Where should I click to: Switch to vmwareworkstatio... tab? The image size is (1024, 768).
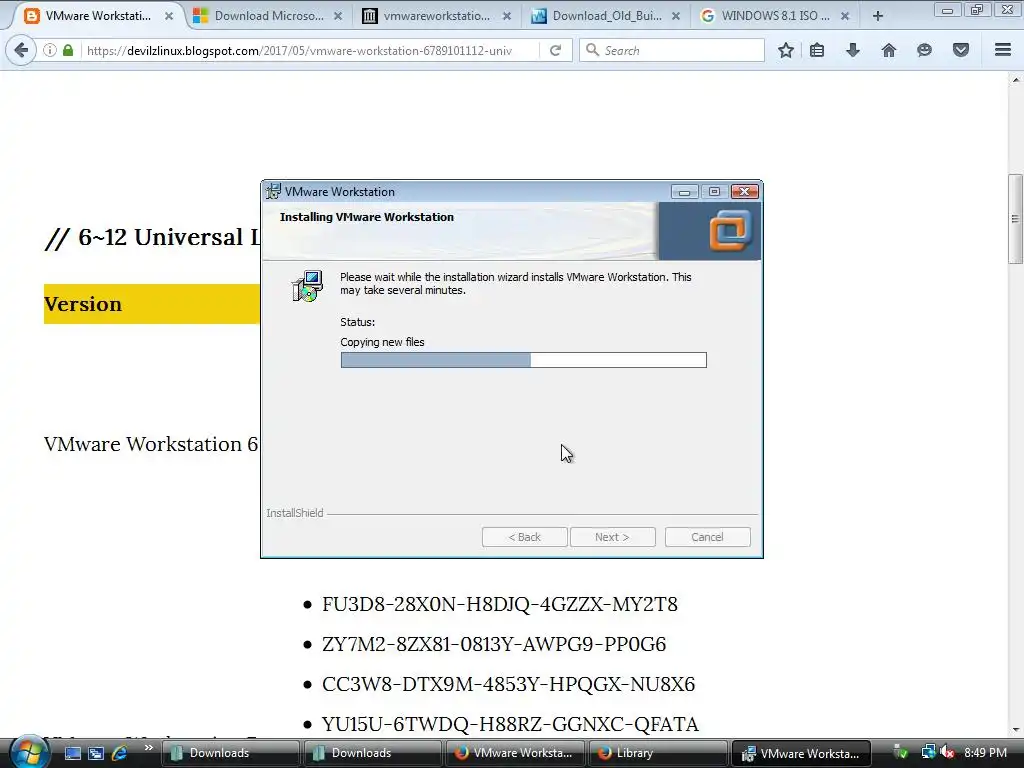coord(436,16)
